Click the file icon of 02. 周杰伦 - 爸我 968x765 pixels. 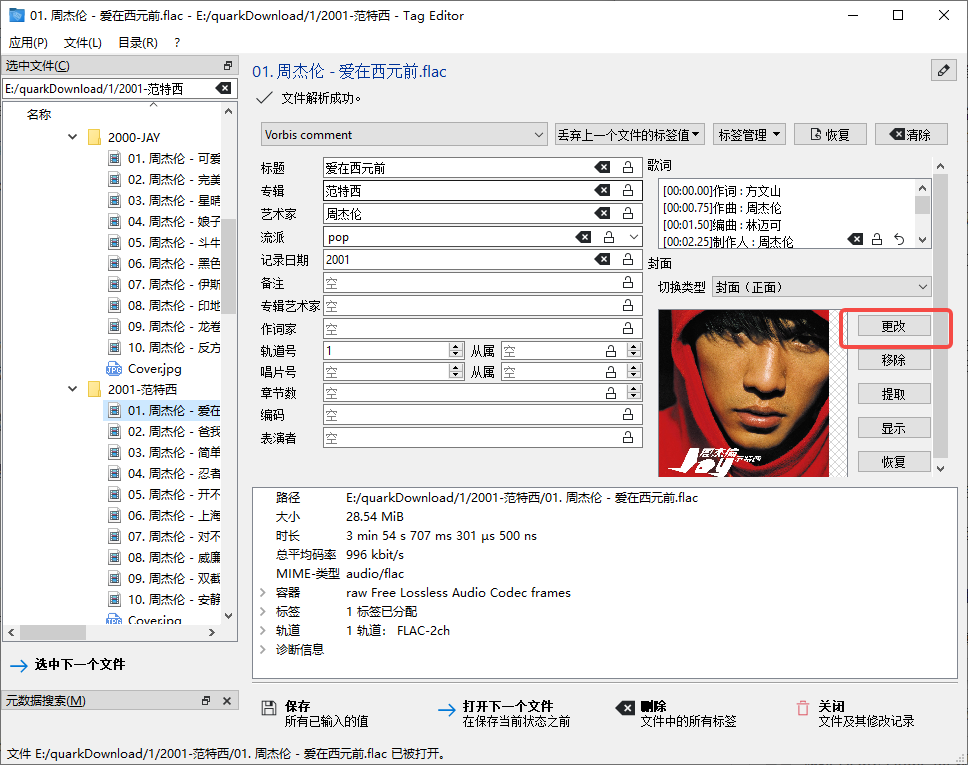[x=114, y=432]
